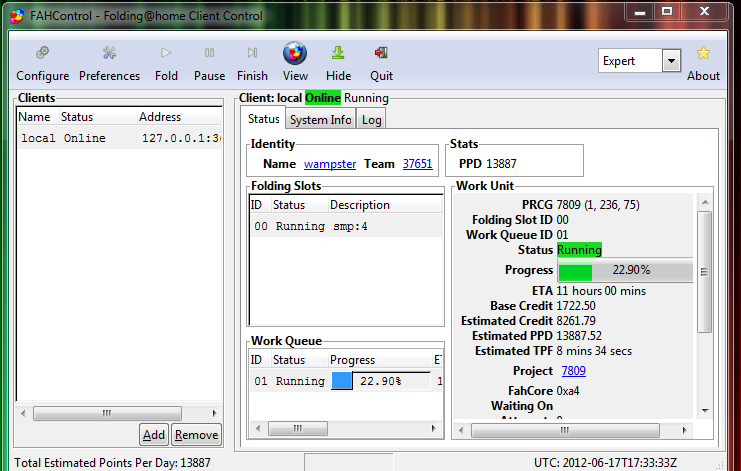741x471 pixels.
Task: Click Work Unit horizontal scrollbar thumb
Action: (565, 430)
